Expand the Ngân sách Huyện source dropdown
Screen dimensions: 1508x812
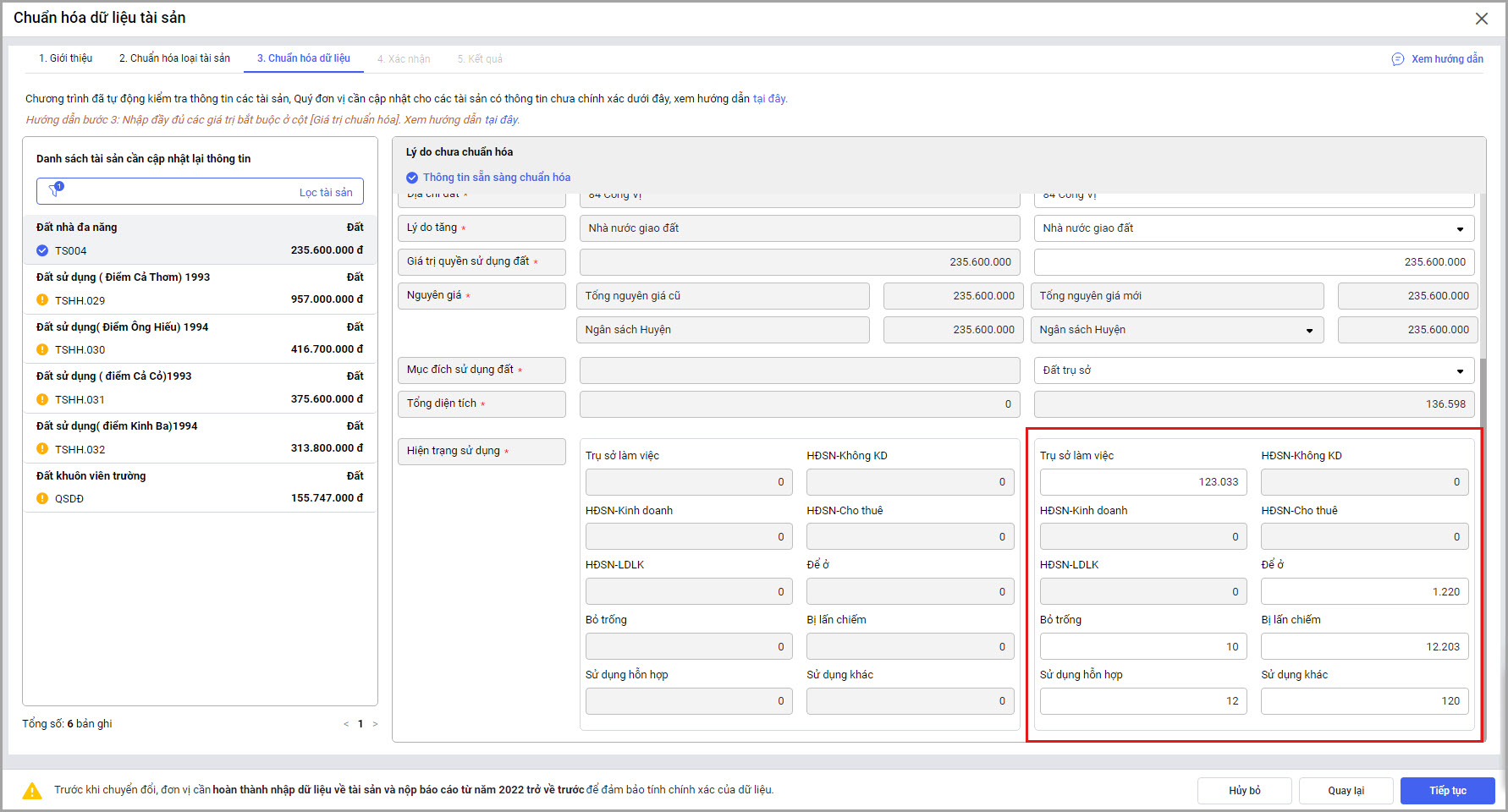(x=1309, y=331)
